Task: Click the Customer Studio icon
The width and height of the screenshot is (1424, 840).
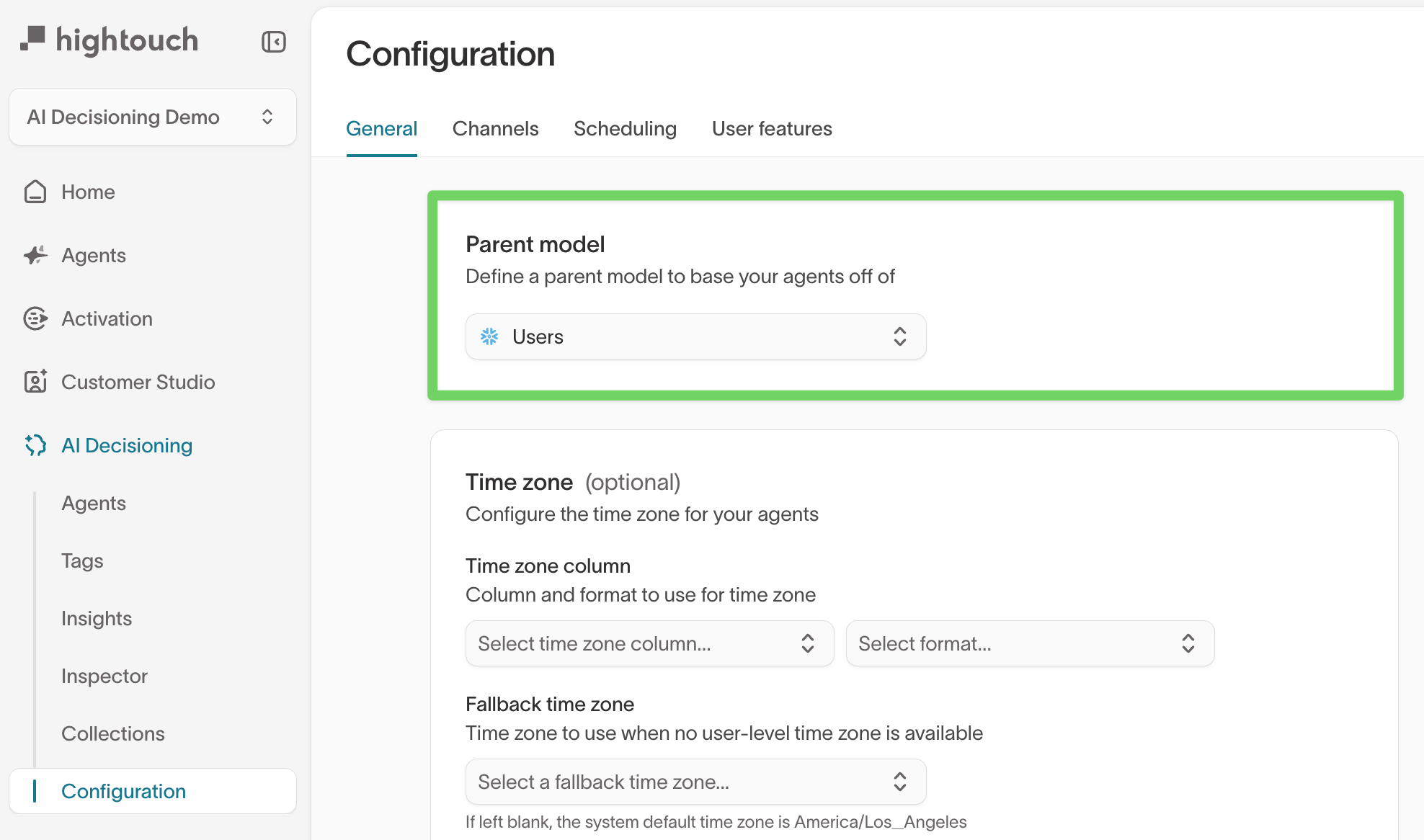Action: click(35, 382)
